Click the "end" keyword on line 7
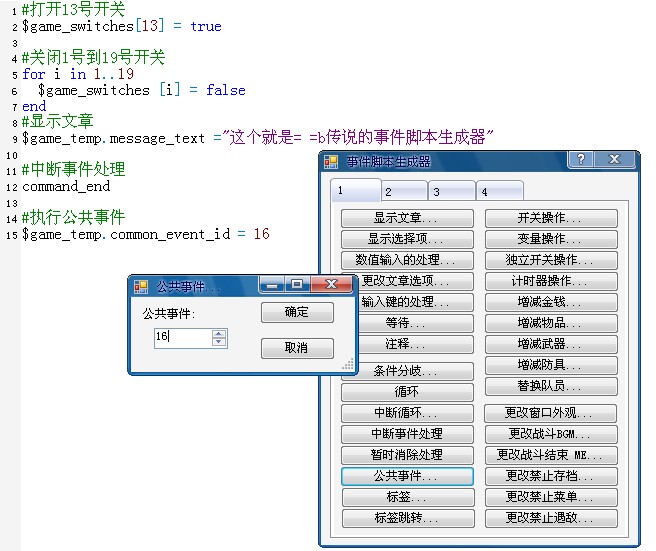The width and height of the screenshot is (656, 551). coord(34,106)
